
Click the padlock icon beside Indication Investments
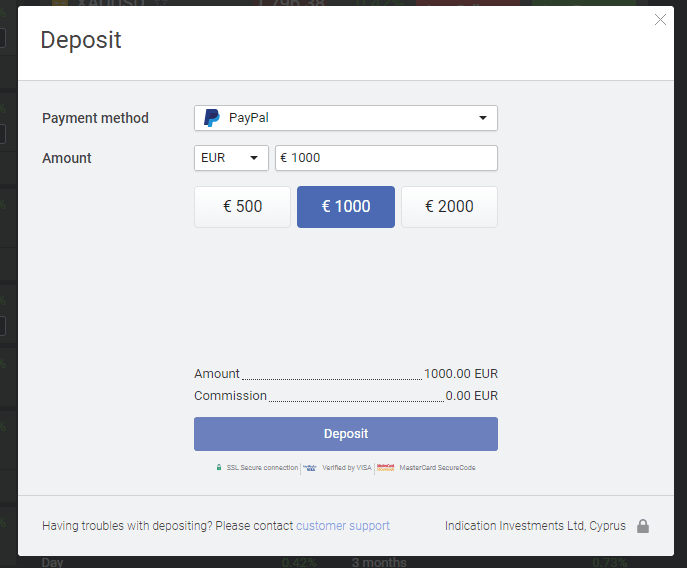[x=643, y=526]
